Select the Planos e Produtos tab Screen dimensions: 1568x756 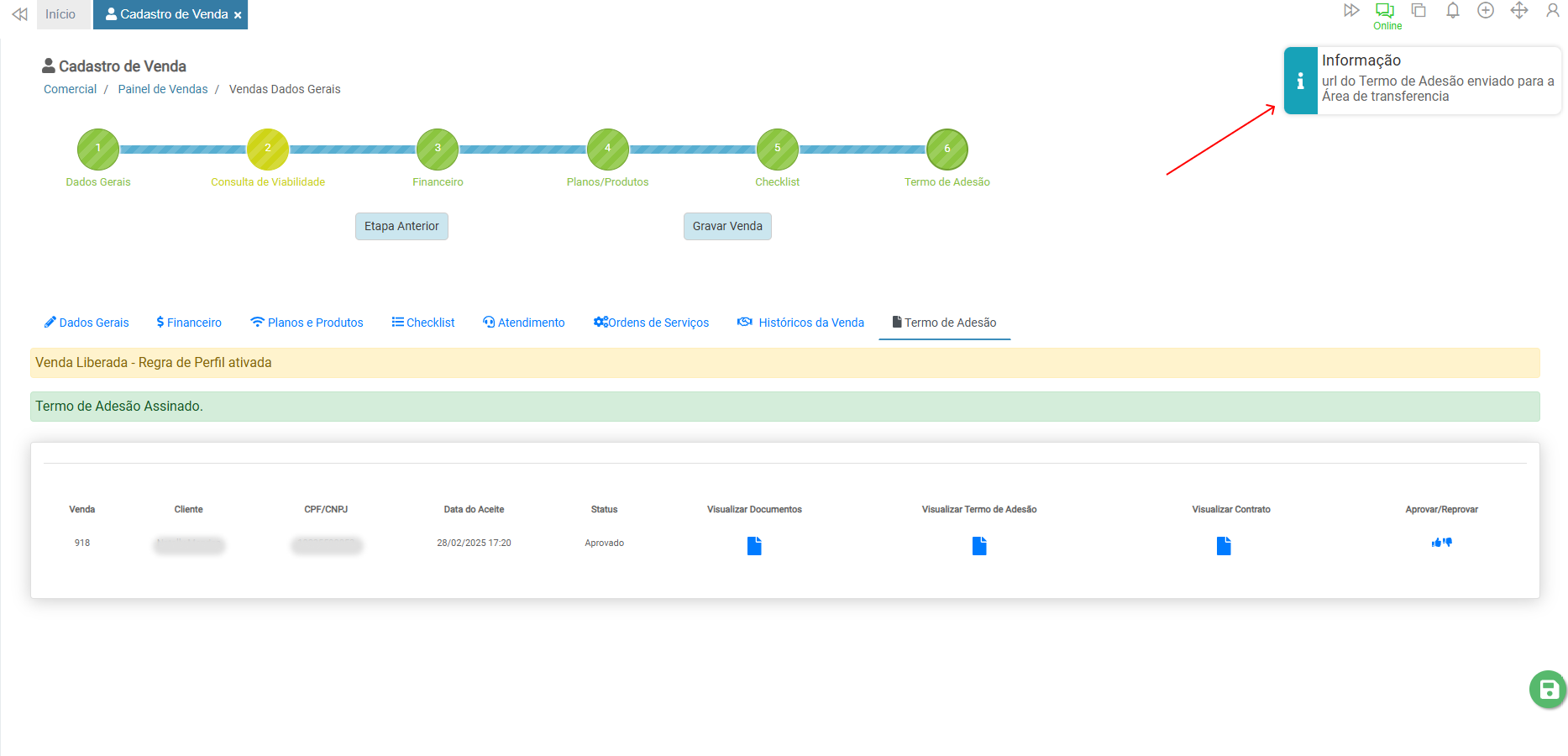click(x=307, y=323)
